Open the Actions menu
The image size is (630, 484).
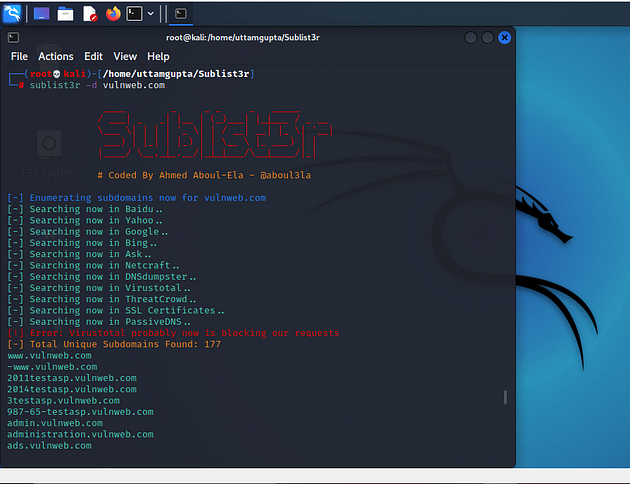pyautogui.click(x=56, y=56)
